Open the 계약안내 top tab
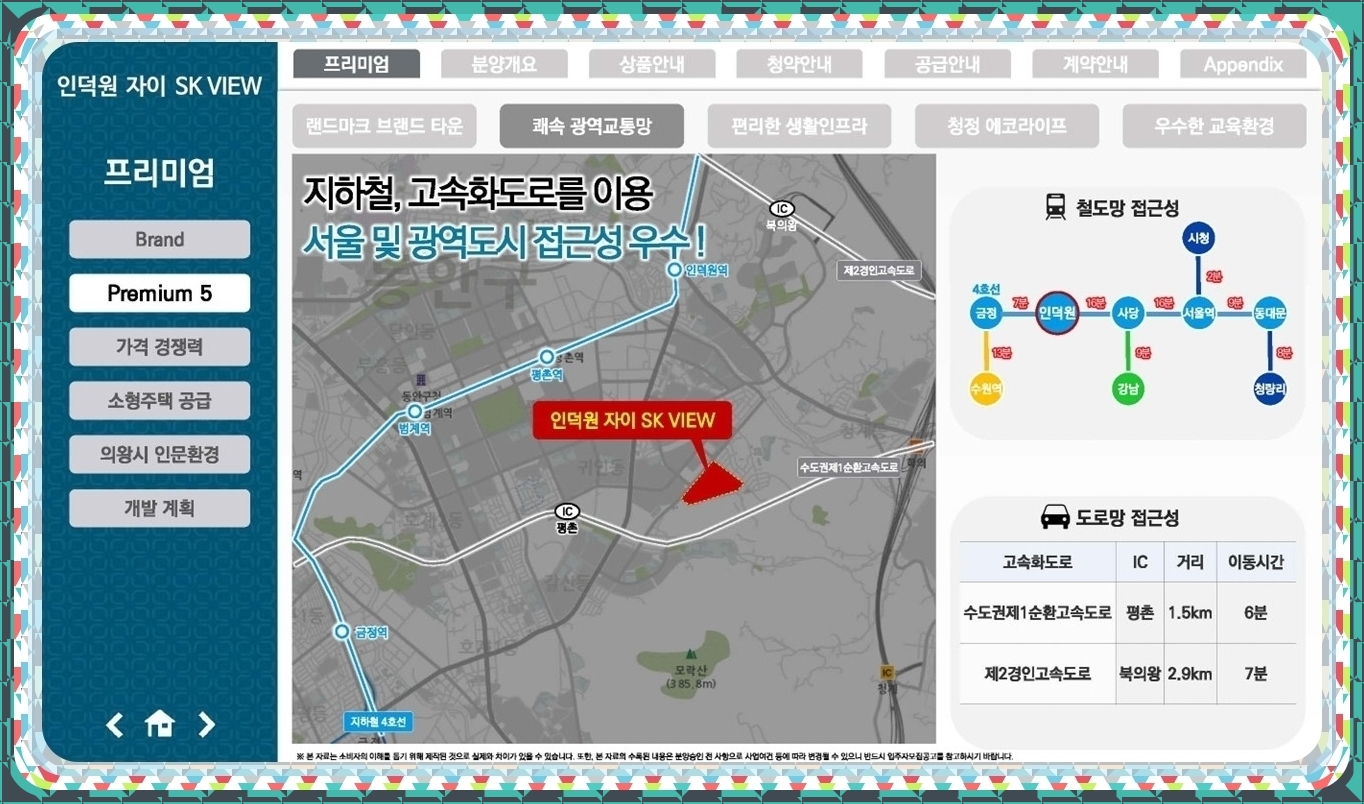This screenshot has height=804, width=1364. coord(1095,64)
